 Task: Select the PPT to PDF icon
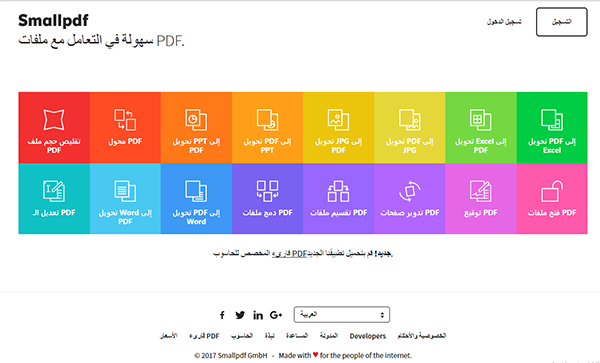tap(196, 119)
